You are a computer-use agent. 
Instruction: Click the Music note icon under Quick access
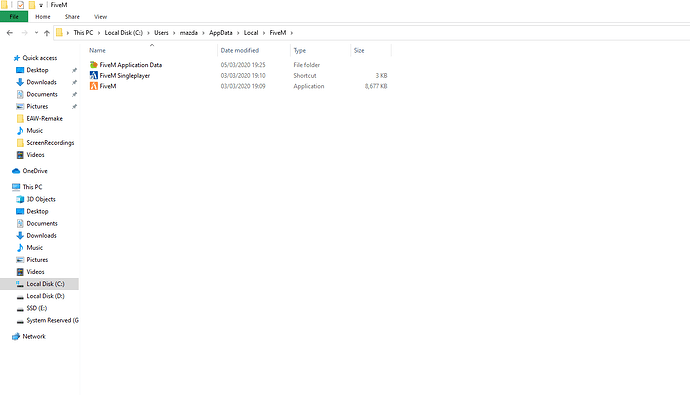pyautogui.click(x=20, y=131)
